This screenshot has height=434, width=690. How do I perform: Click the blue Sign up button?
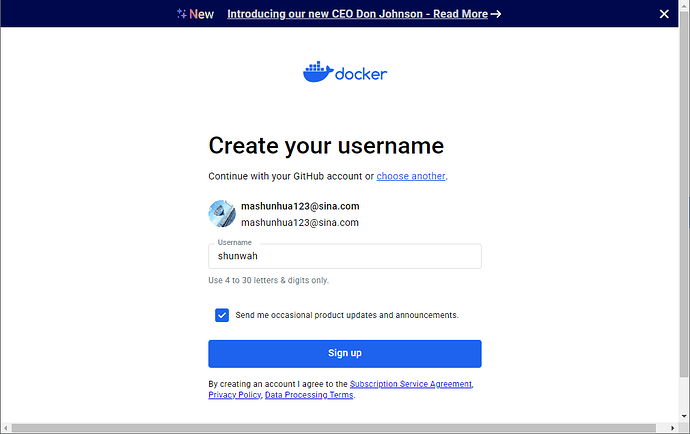point(345,353)
